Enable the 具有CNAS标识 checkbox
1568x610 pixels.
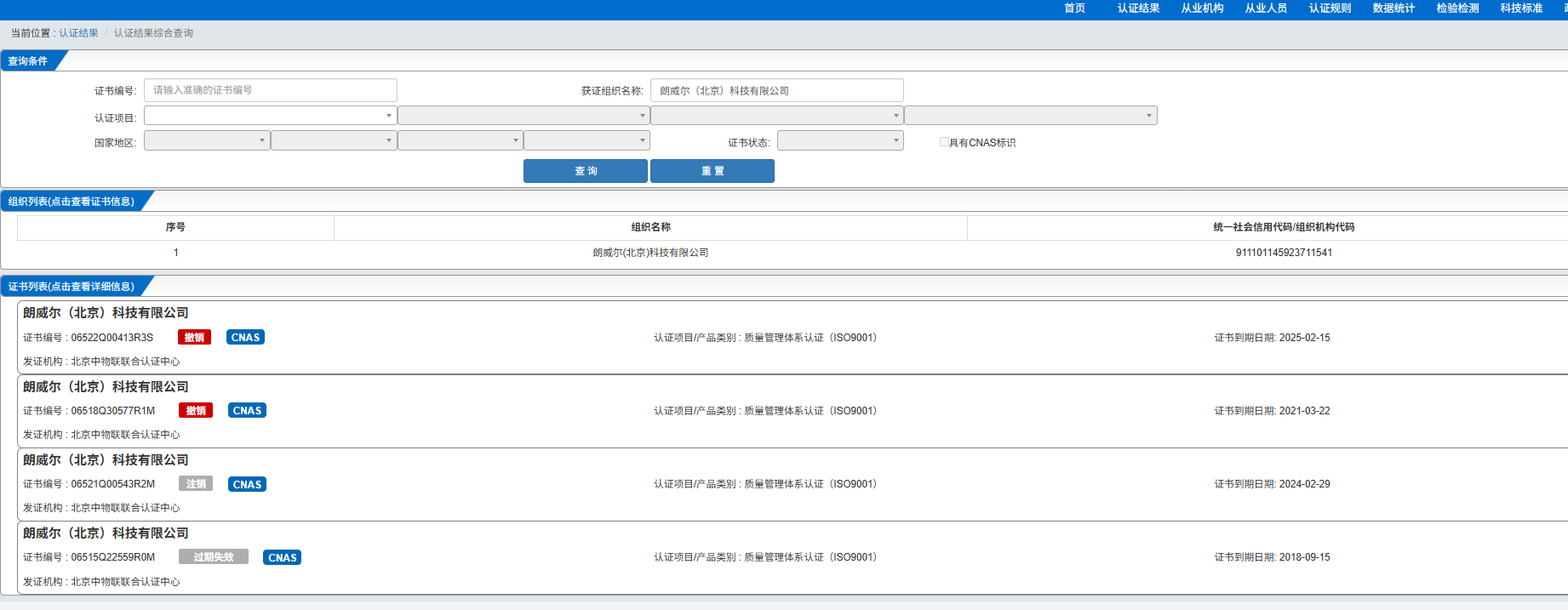tap(944, 142)
